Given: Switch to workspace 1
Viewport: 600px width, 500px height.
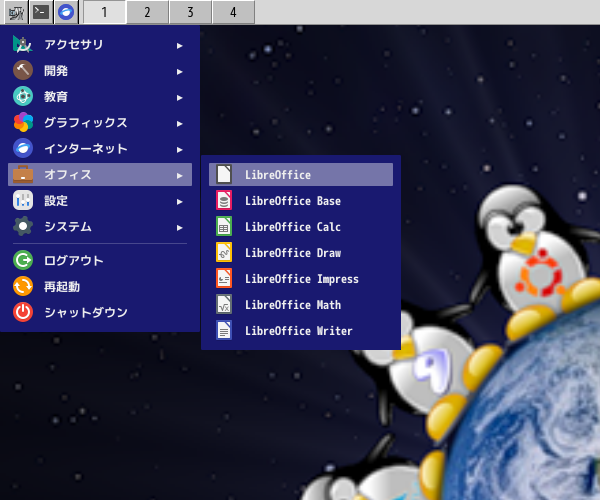Looking at the screenshot, I should coord(104,12).
